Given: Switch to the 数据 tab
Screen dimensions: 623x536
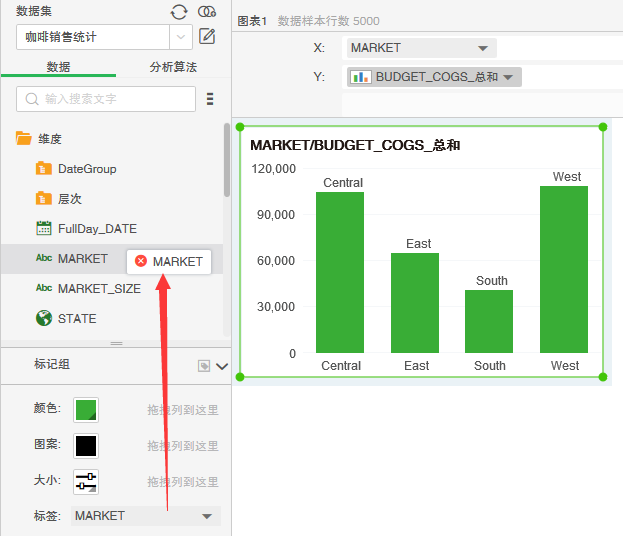Looking at the screenshot, I should 58,67.
